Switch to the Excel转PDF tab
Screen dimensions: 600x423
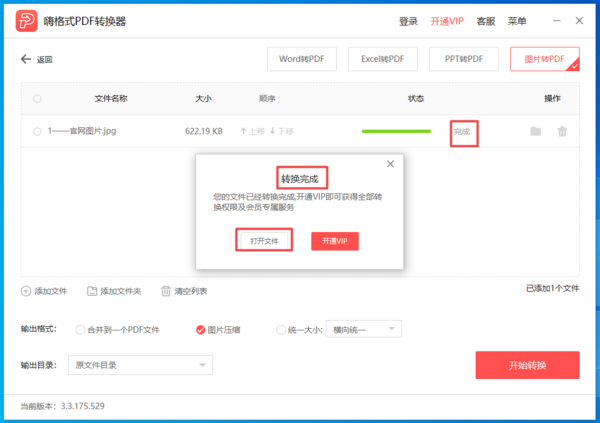click(x=383, y=60)
